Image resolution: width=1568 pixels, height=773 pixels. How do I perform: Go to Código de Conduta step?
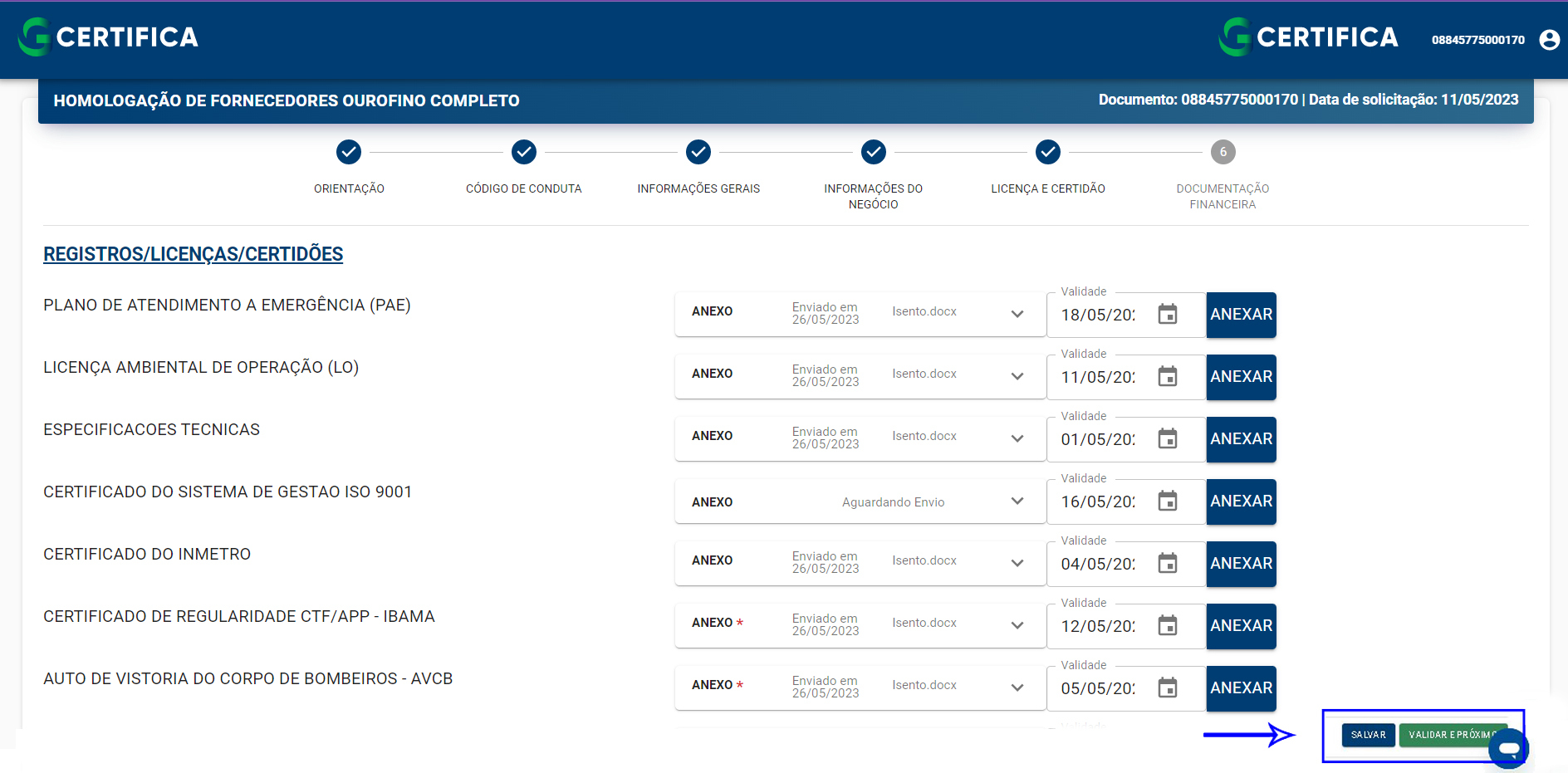click(x=523, y=153)
